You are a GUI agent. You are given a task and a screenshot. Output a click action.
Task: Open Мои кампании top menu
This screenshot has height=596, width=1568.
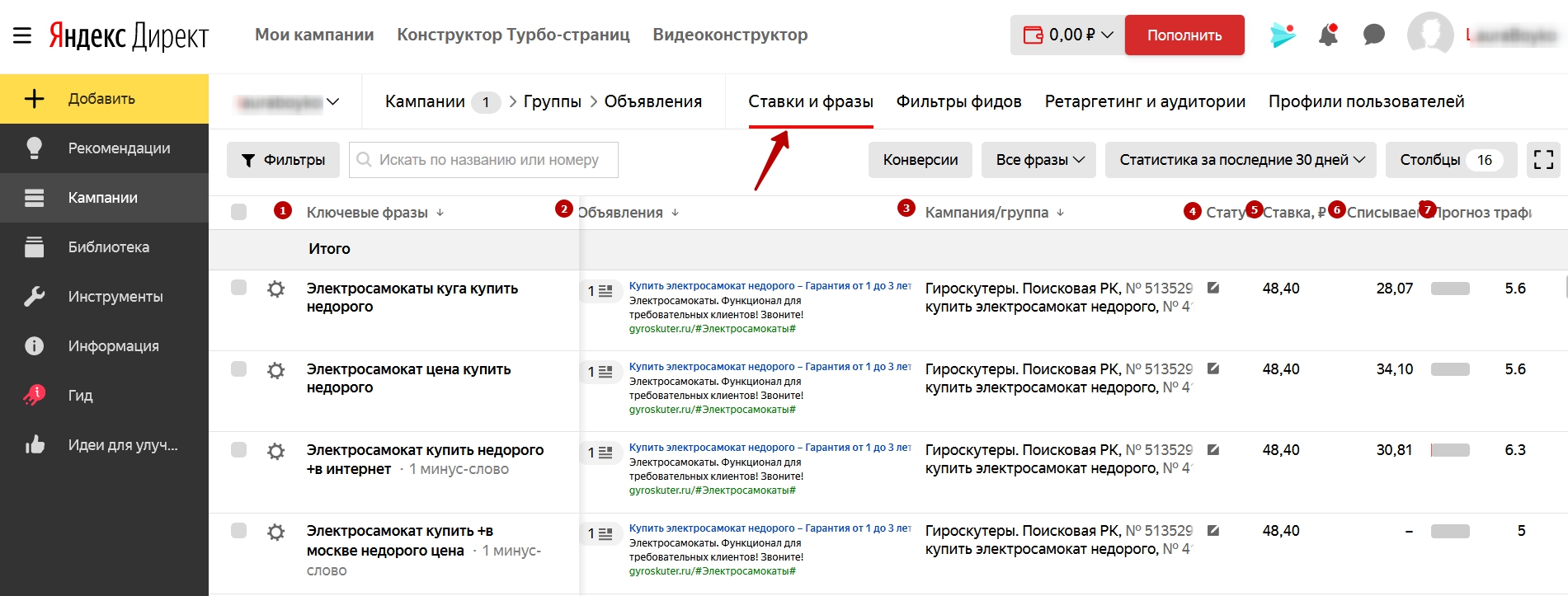point(314,35)
